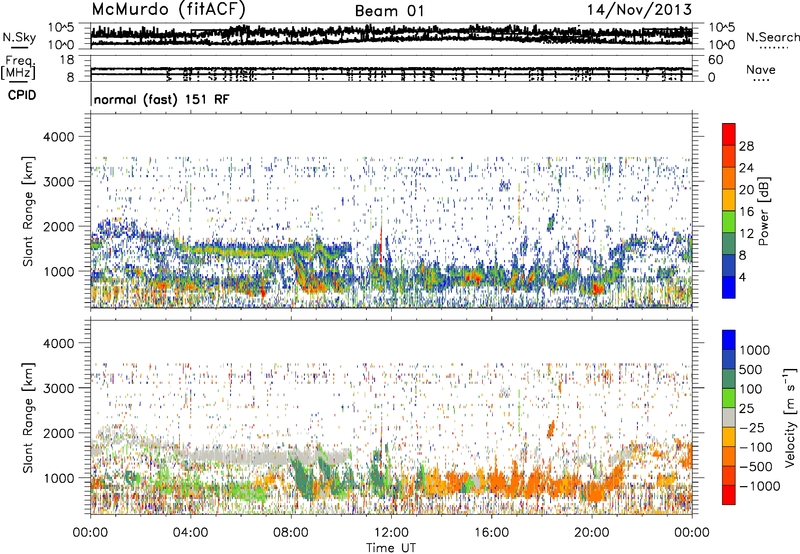Click '2000' on the velocity panel range axis
The width and height of the screenshot is (800, 554).
58,433
